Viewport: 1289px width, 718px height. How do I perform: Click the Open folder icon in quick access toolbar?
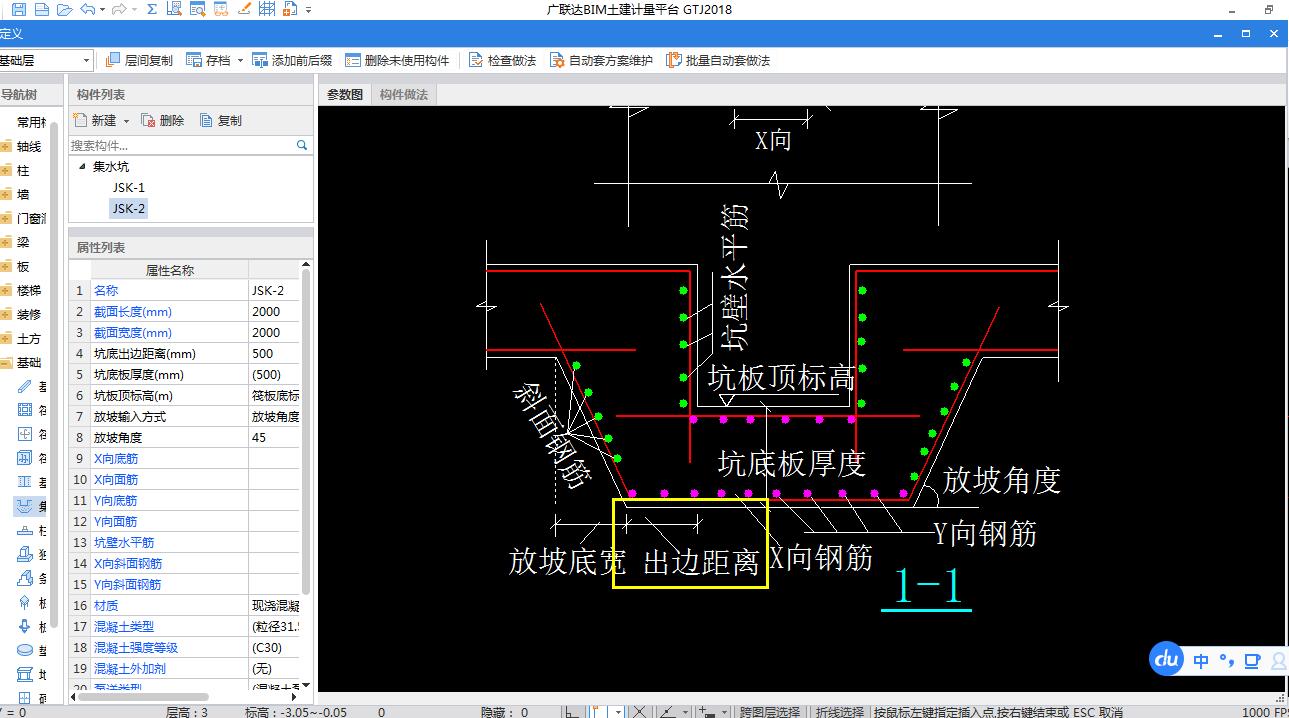(64, 9)
